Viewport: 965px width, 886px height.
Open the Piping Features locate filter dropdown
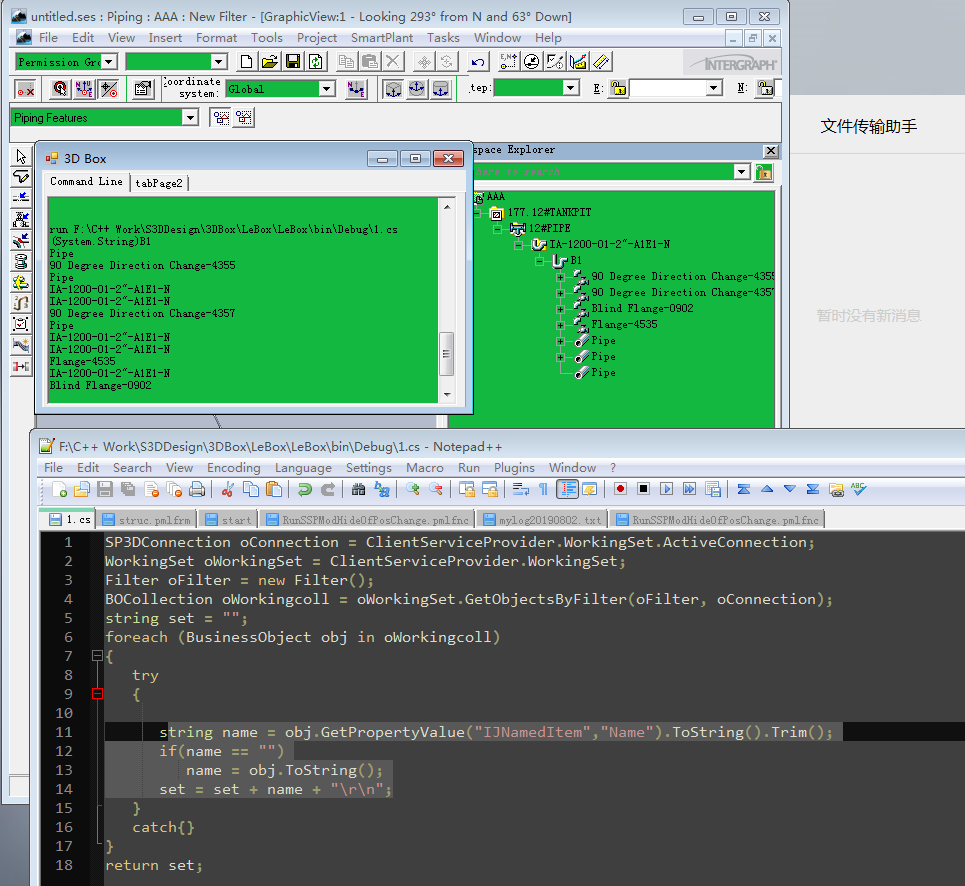point(190,118)
